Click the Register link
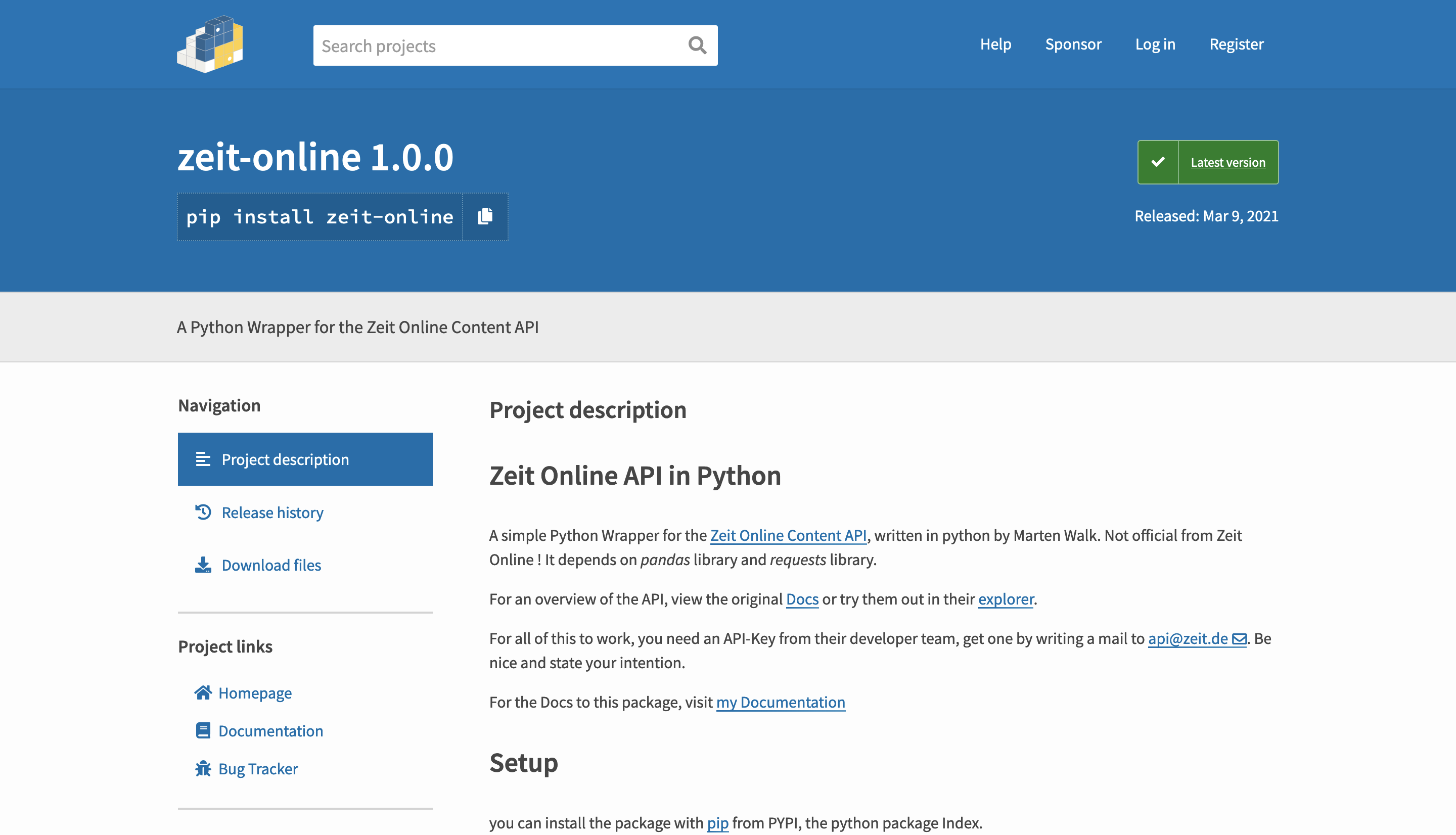Viewport: 1456px width, 835px height. [x=1236, y=44]
